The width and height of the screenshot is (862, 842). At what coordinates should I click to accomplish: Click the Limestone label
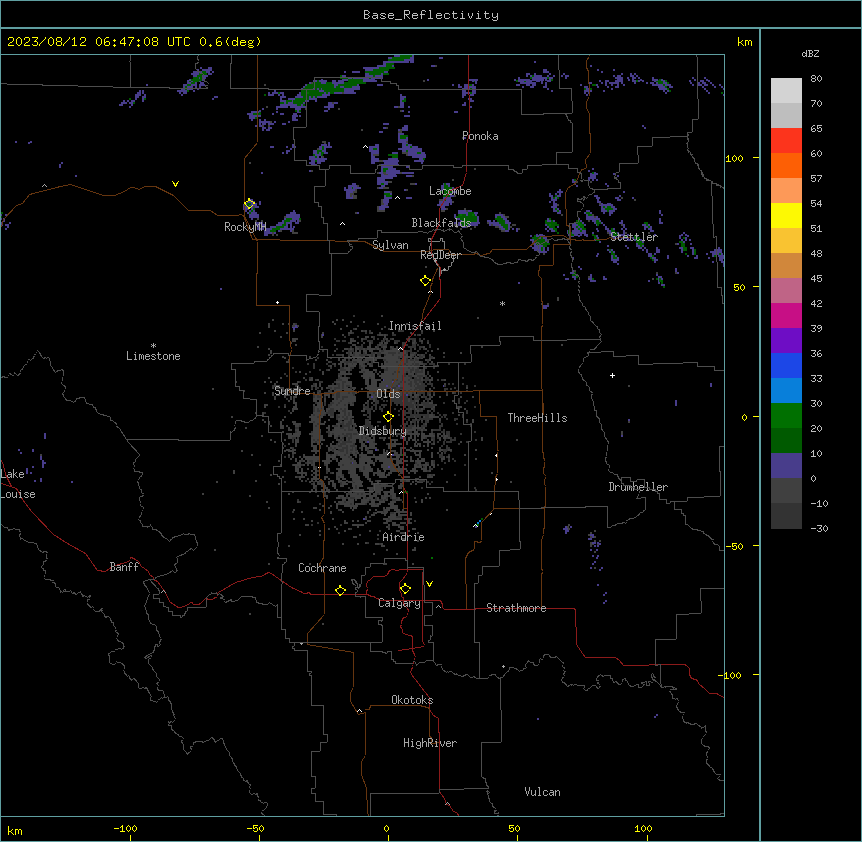coord(153,356)
